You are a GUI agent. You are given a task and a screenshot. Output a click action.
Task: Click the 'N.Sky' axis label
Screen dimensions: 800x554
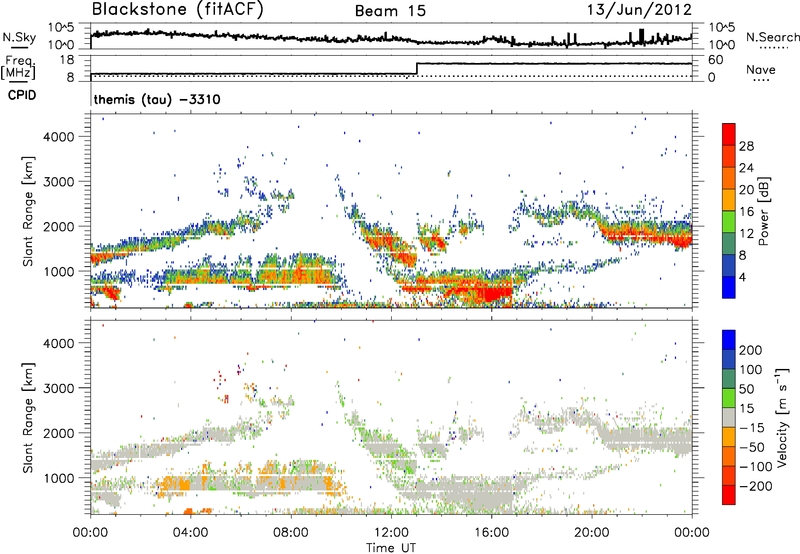tap(19, 37)
